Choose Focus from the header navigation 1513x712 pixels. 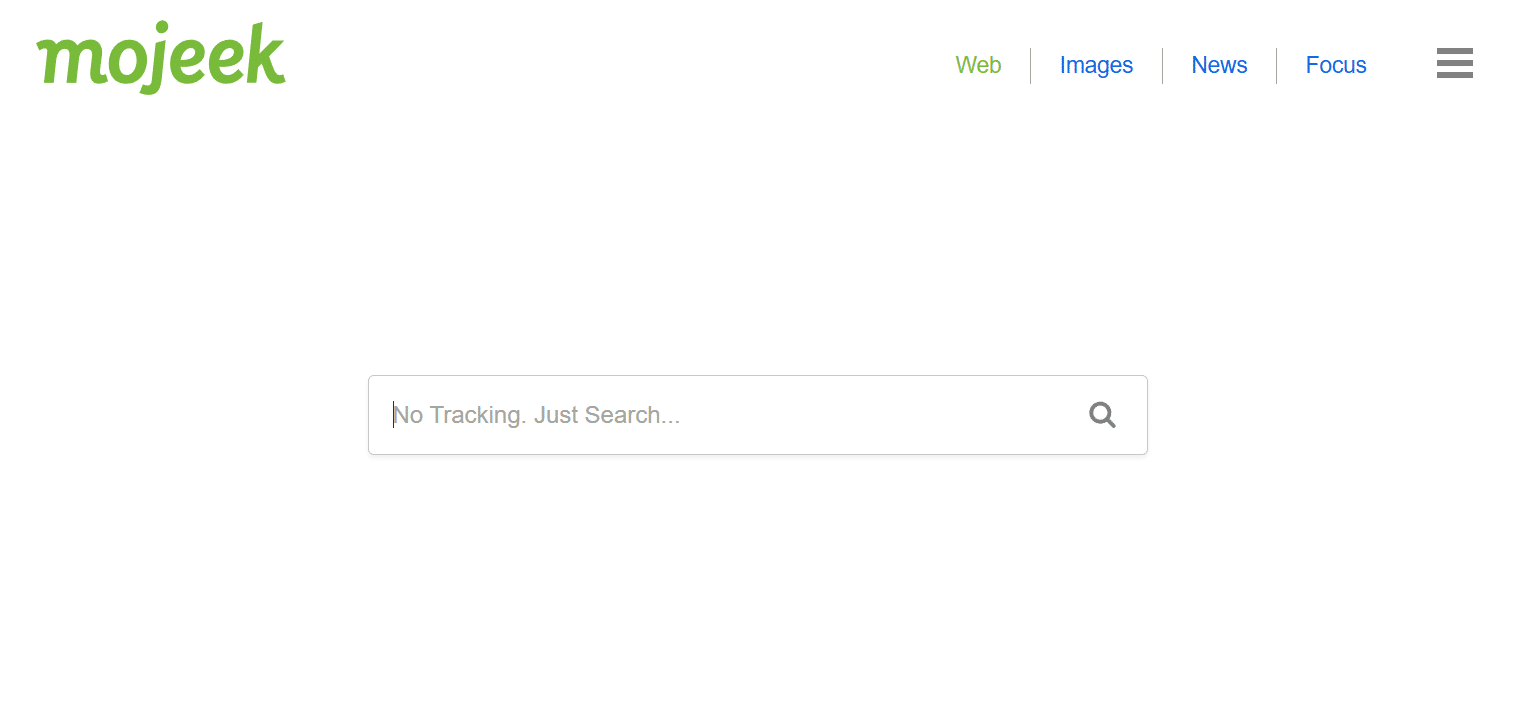[x=1336, y=65]
